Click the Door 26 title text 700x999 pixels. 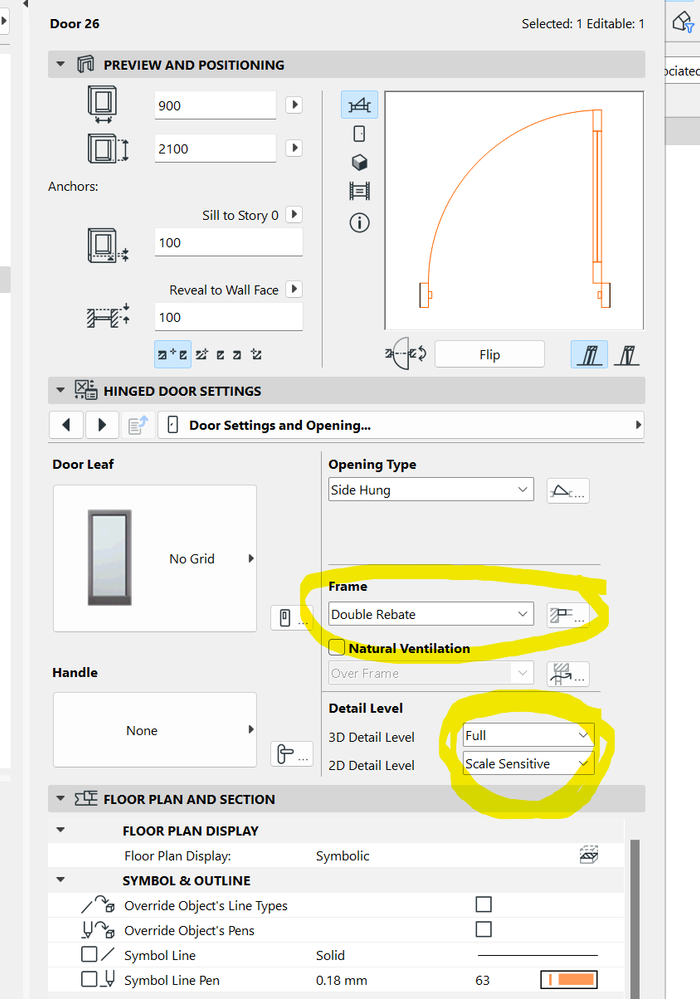pyautogui.click(x=75, y=24)
